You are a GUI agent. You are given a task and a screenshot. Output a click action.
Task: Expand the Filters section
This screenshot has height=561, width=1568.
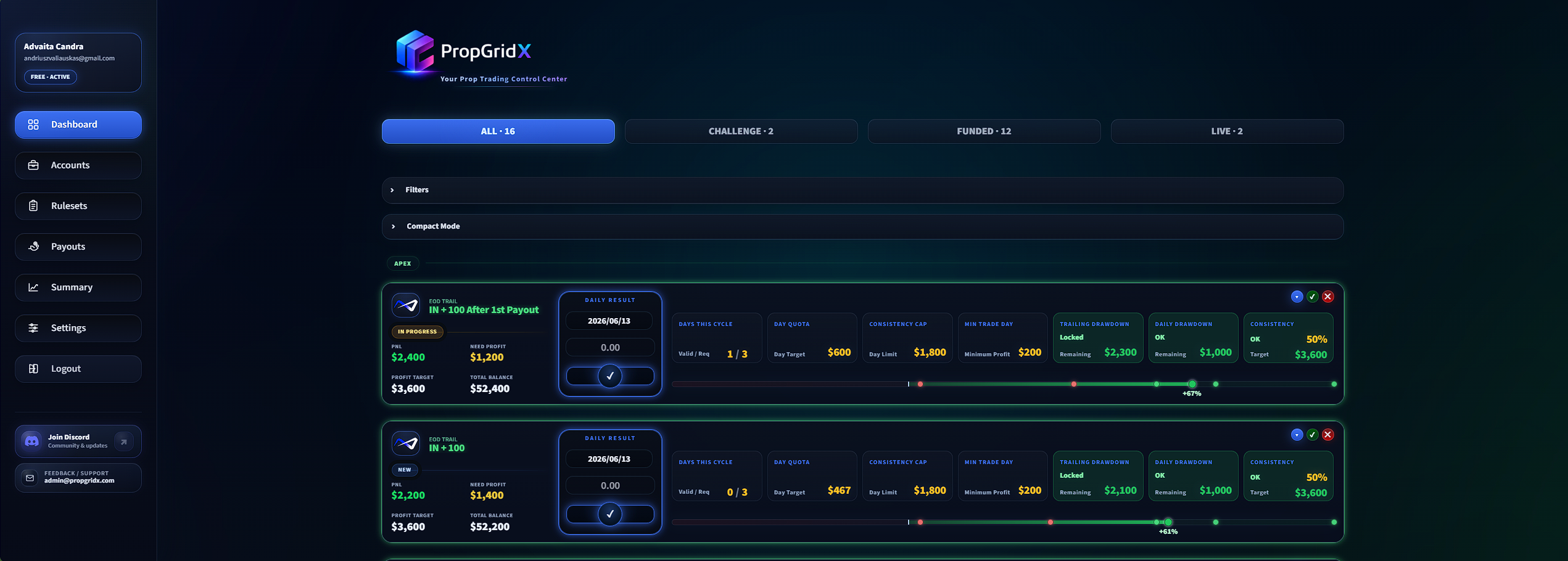(862, 190)
